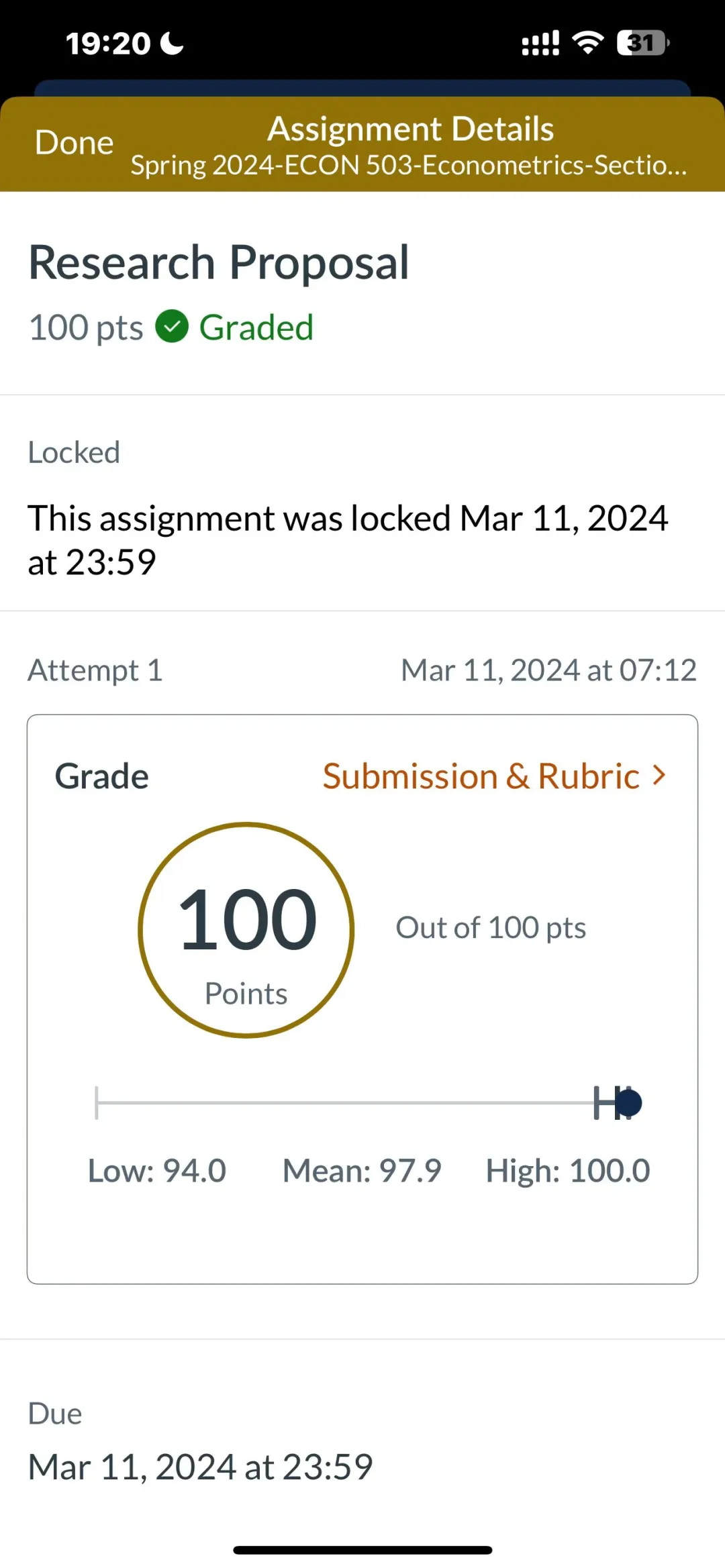725x1568 pixels.
Task: Tap the home indicator bar
Action: point(362,1550)
